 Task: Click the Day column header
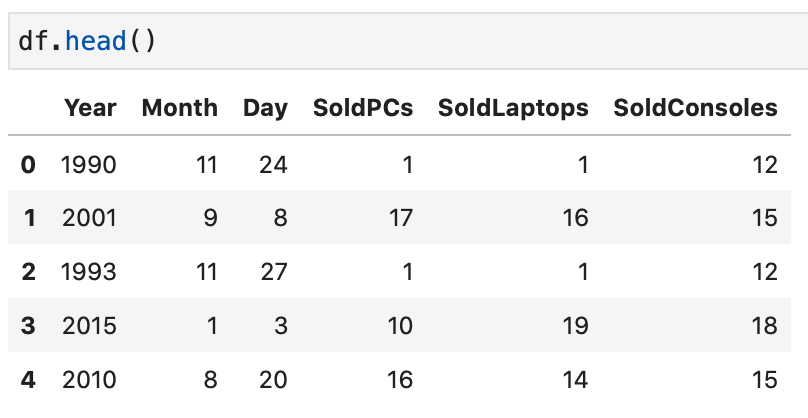(x=265, y=109)
